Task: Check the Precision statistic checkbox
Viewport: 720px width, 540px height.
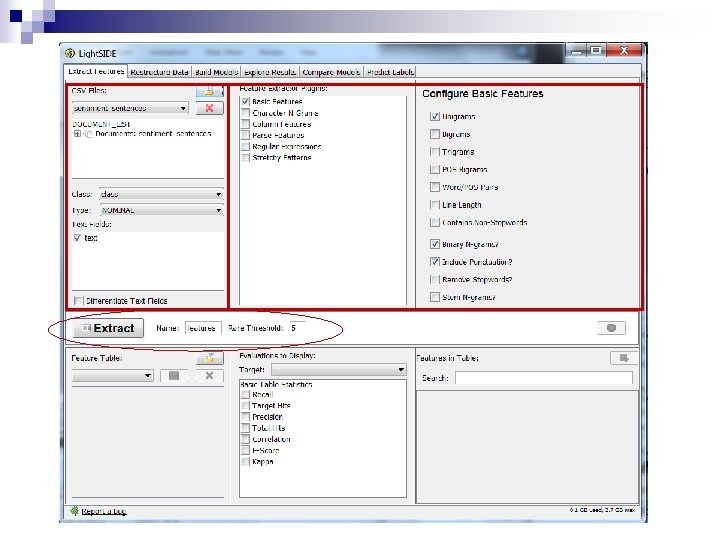Action: pyautogui.click(x=246, y=417)
